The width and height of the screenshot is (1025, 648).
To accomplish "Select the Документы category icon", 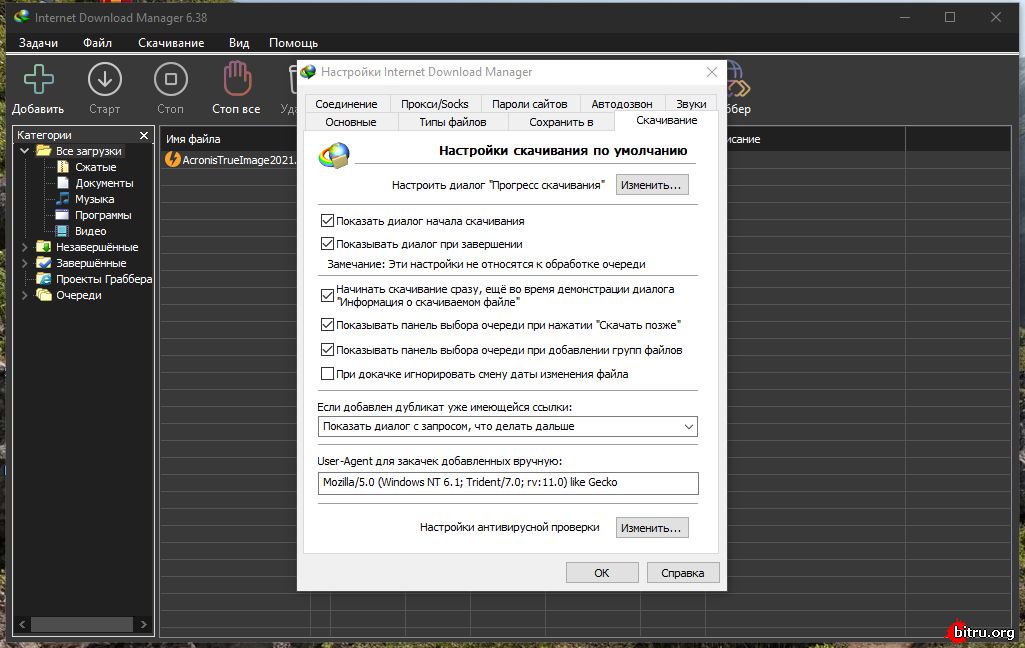I will tap(63, 183).
